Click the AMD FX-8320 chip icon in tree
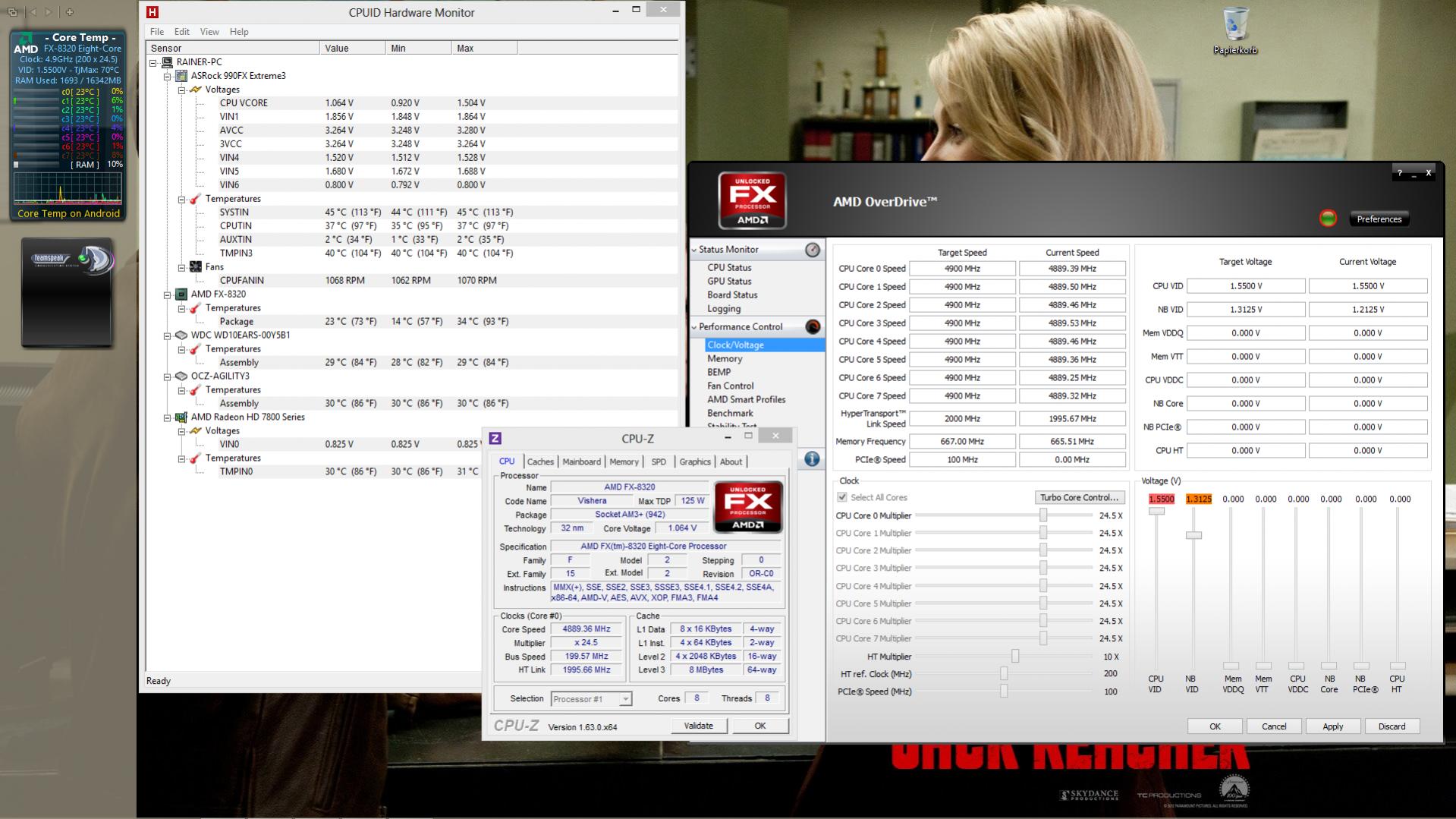Viewport: 1456px width, 819px height. click(x=181, y=295)
